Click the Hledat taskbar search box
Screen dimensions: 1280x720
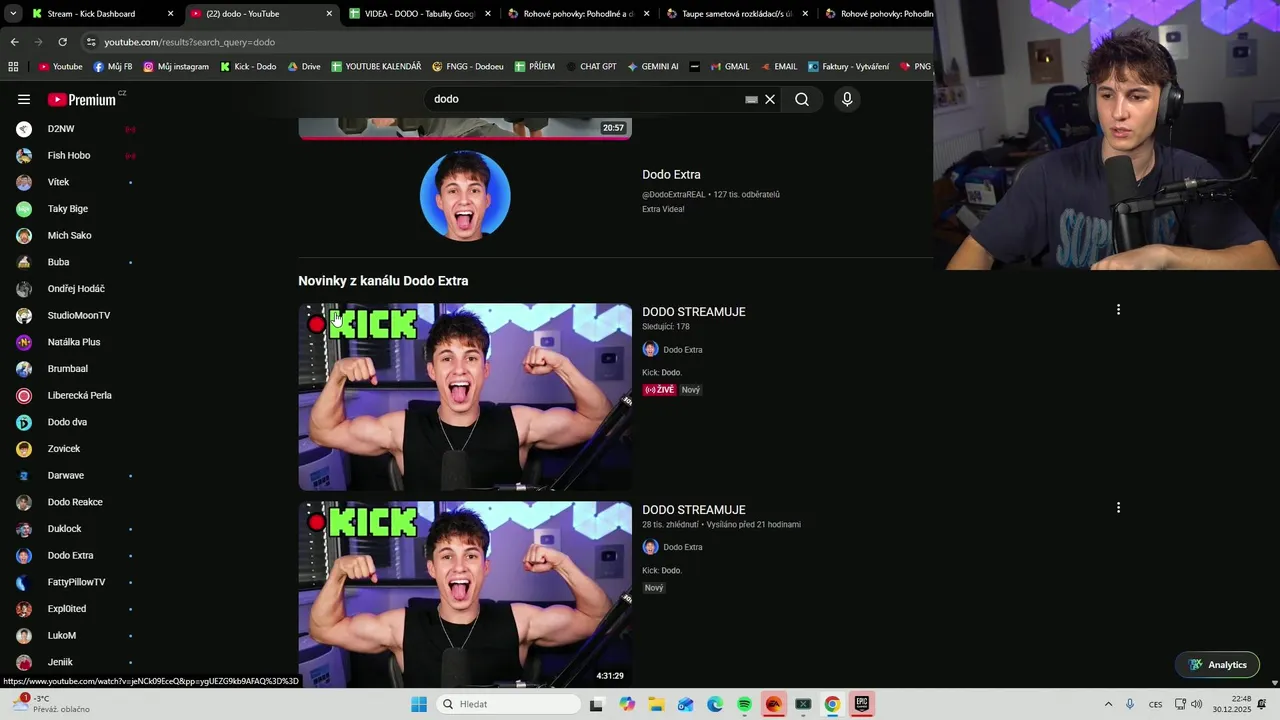coord(509,704)
